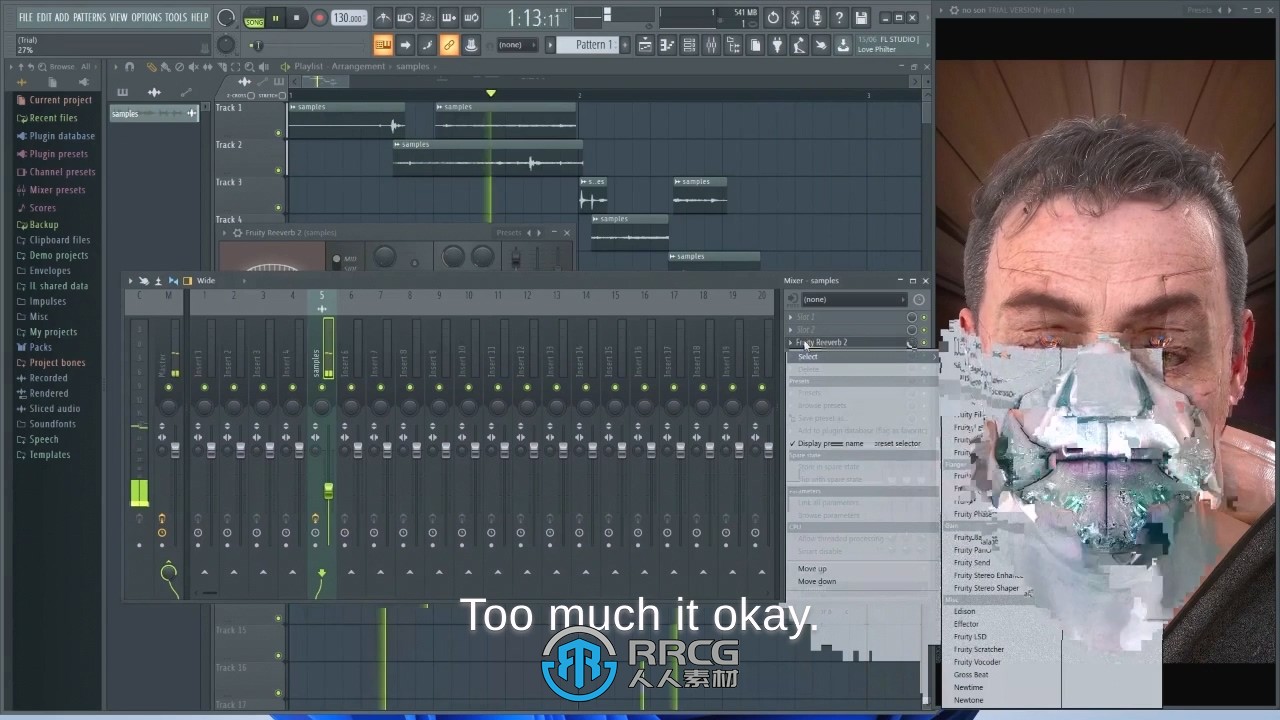Select Edison from plugin list
This screenshot has width=1280, height=720.
pyautogui.click(x=964, y=611)
